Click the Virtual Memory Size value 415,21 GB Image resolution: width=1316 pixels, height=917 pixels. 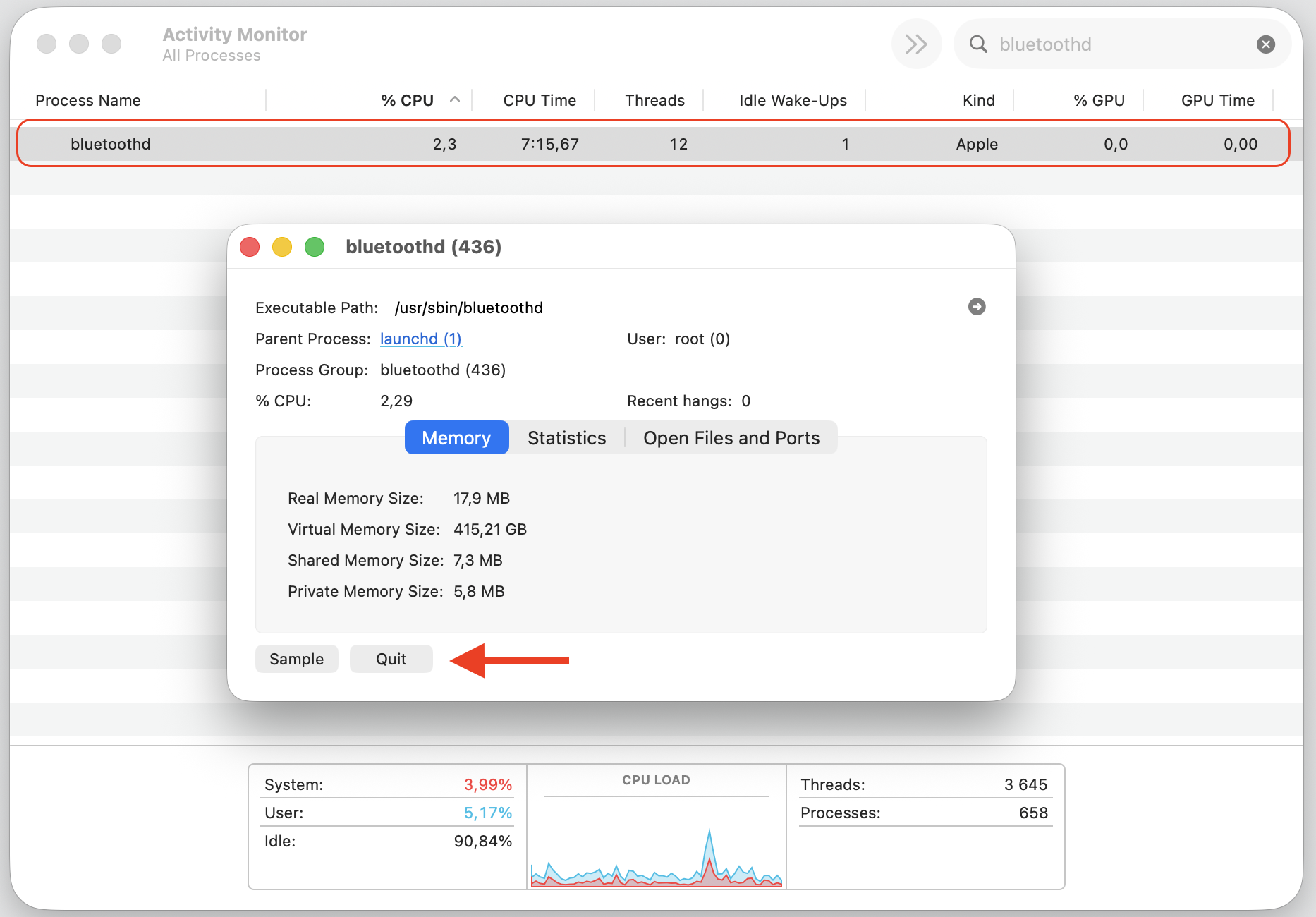[490, 530]
